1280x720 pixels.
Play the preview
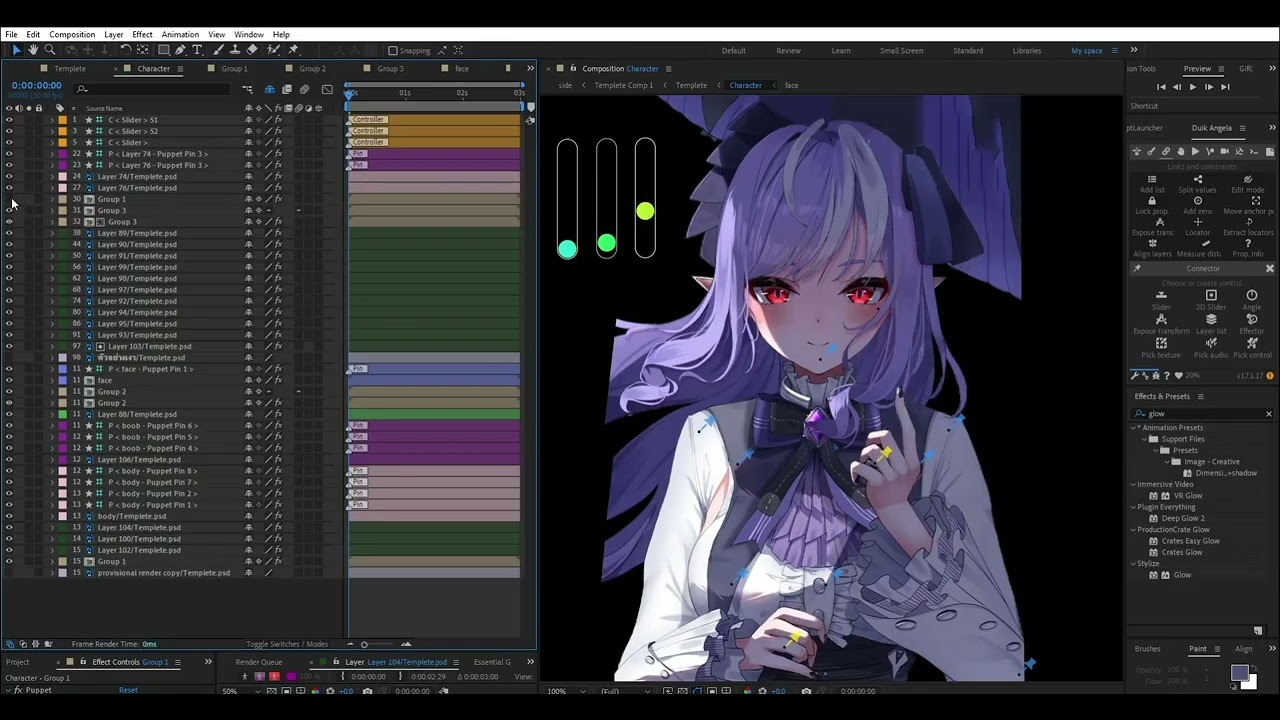tap(1192, 88)
